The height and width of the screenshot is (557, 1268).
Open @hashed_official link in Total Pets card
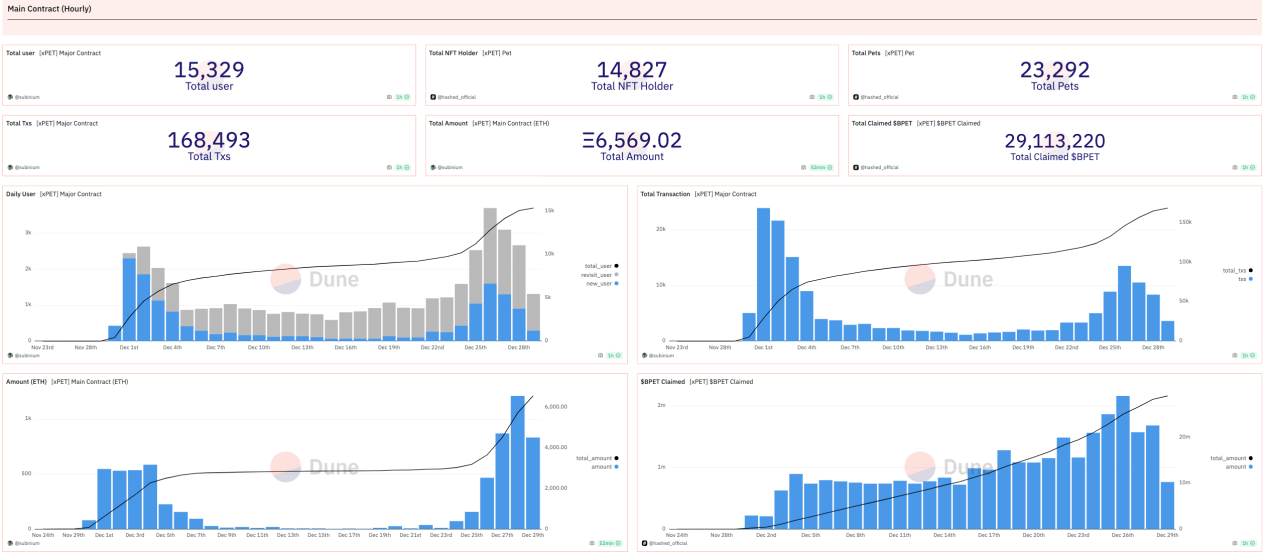878,97
